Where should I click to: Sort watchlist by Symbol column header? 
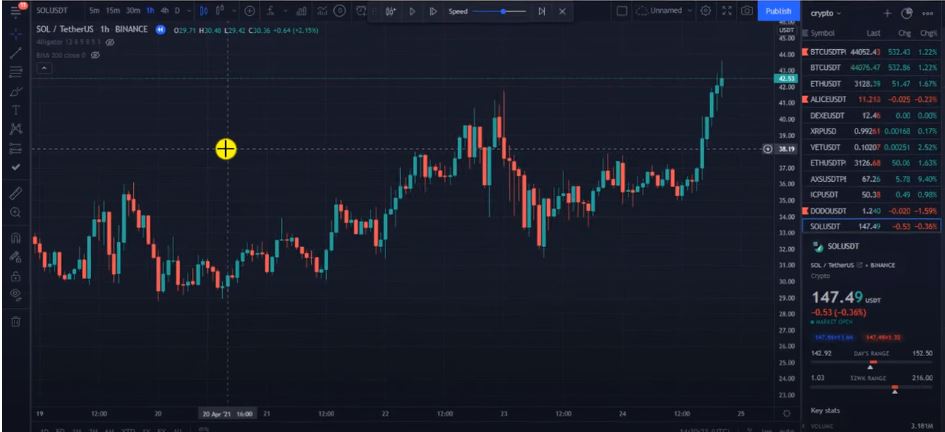[823, 34]
